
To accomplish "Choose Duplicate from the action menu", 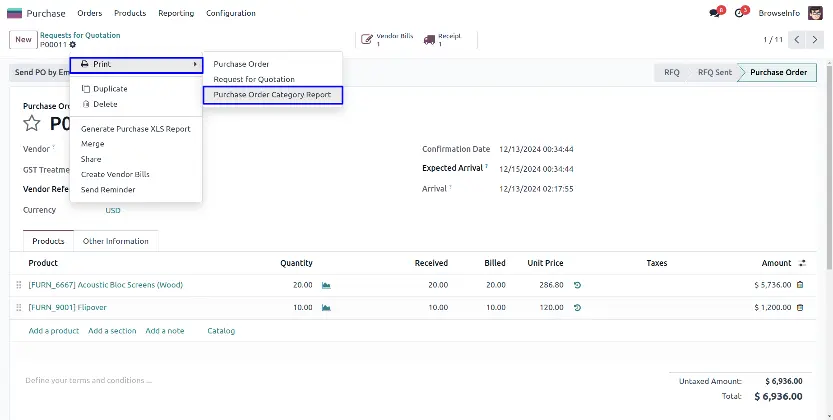I will [x=110, y=89].
